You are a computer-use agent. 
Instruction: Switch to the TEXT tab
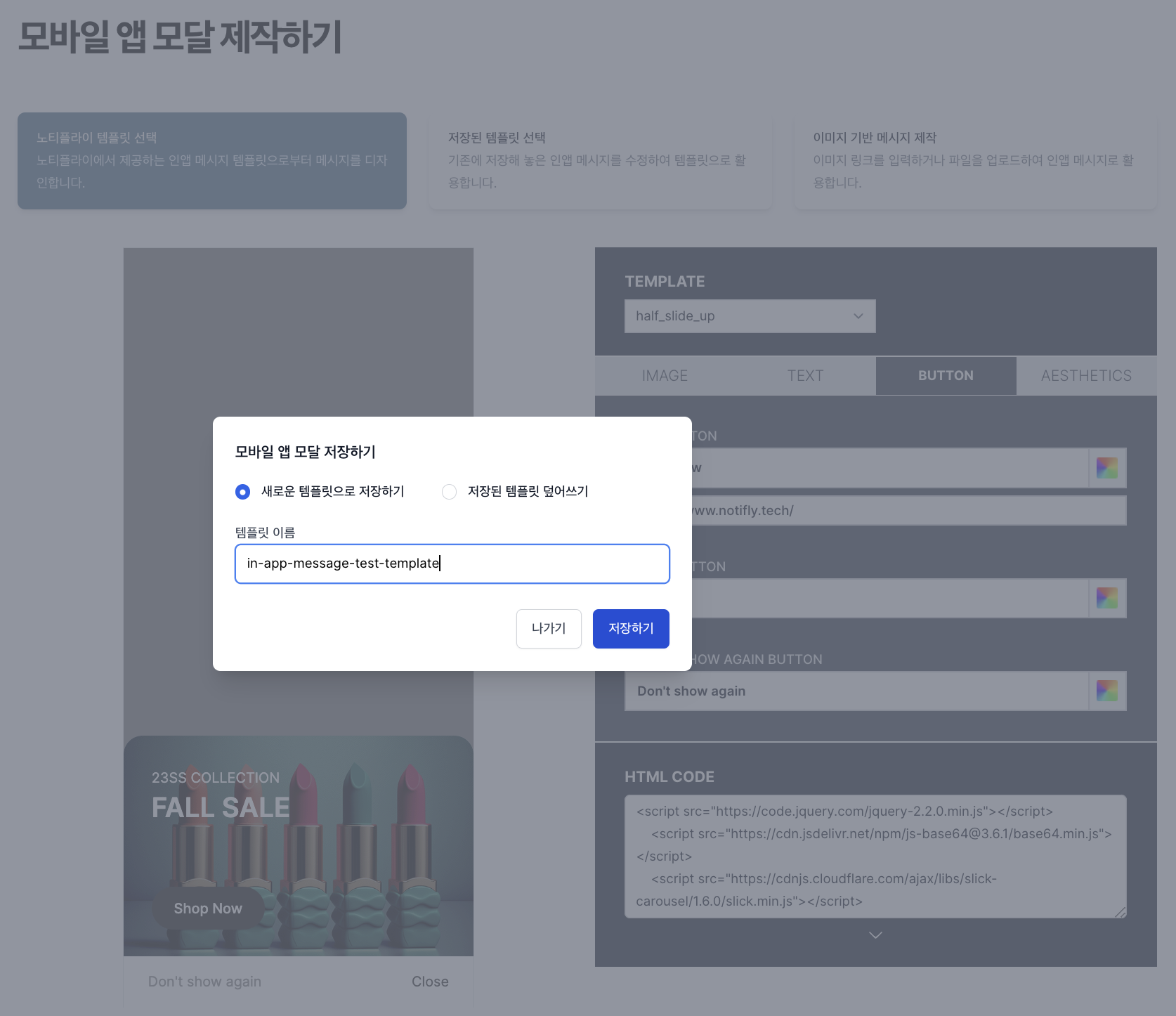pyautogui.click(x=805, y=375)
